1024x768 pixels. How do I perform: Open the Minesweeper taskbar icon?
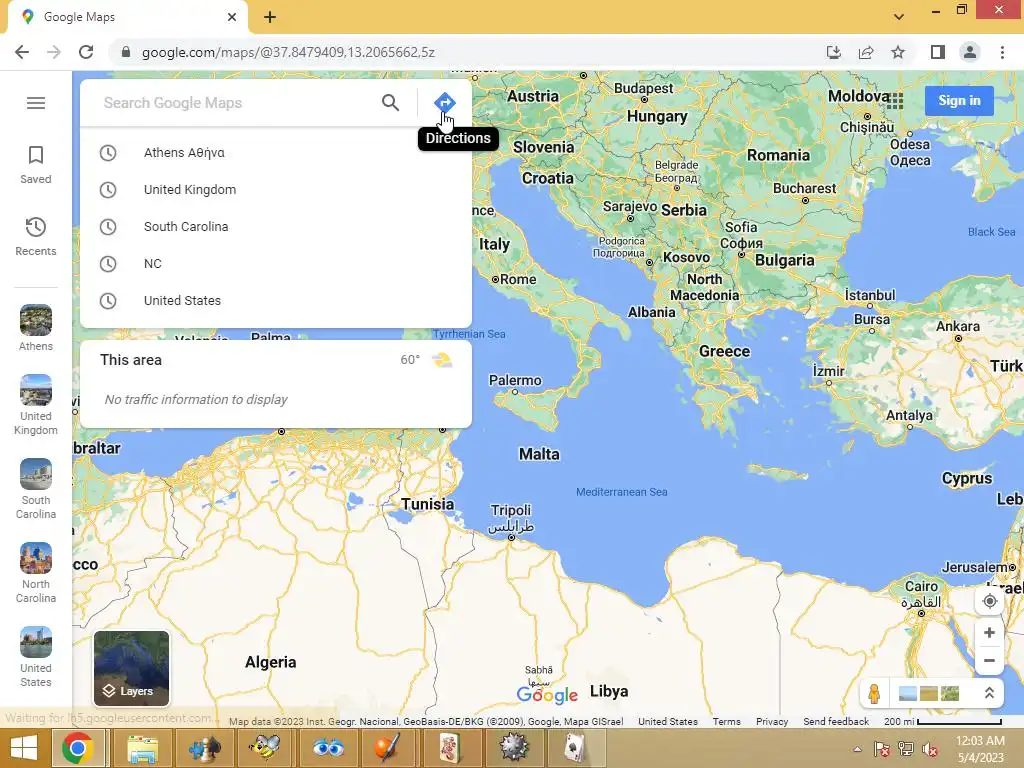tap(513, 748)
